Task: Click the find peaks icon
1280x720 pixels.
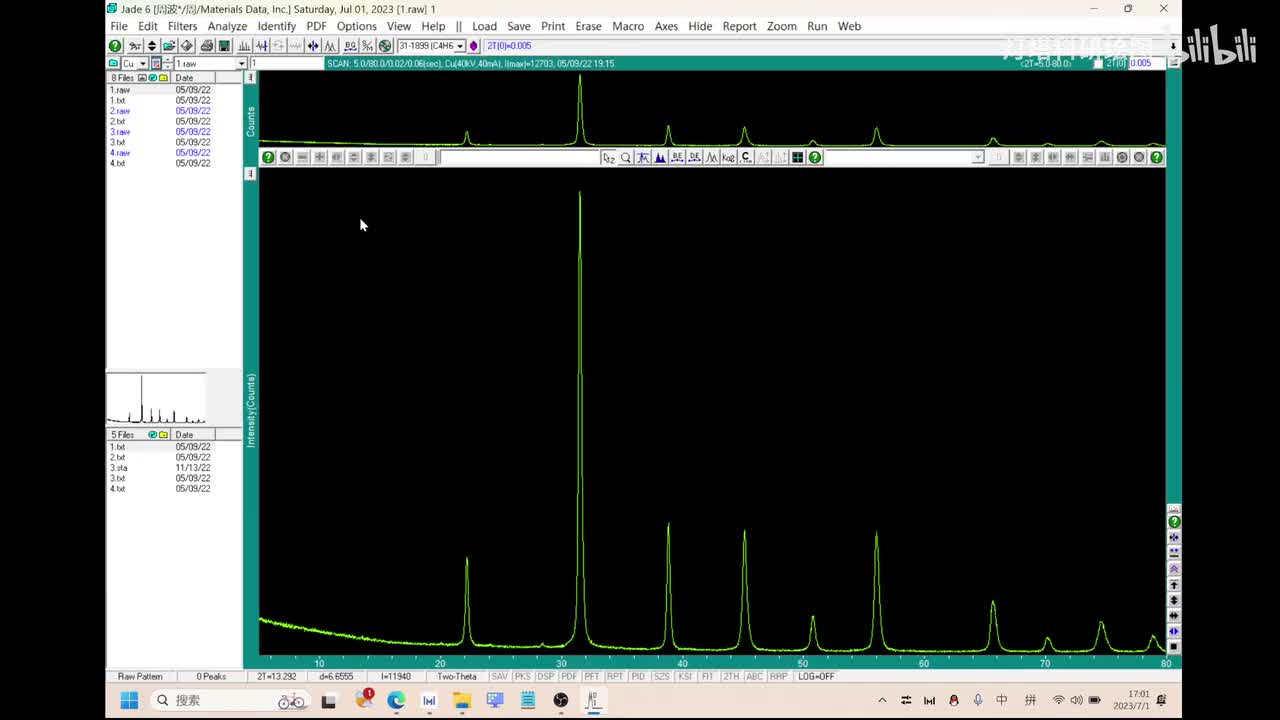Action: point(244,46)
